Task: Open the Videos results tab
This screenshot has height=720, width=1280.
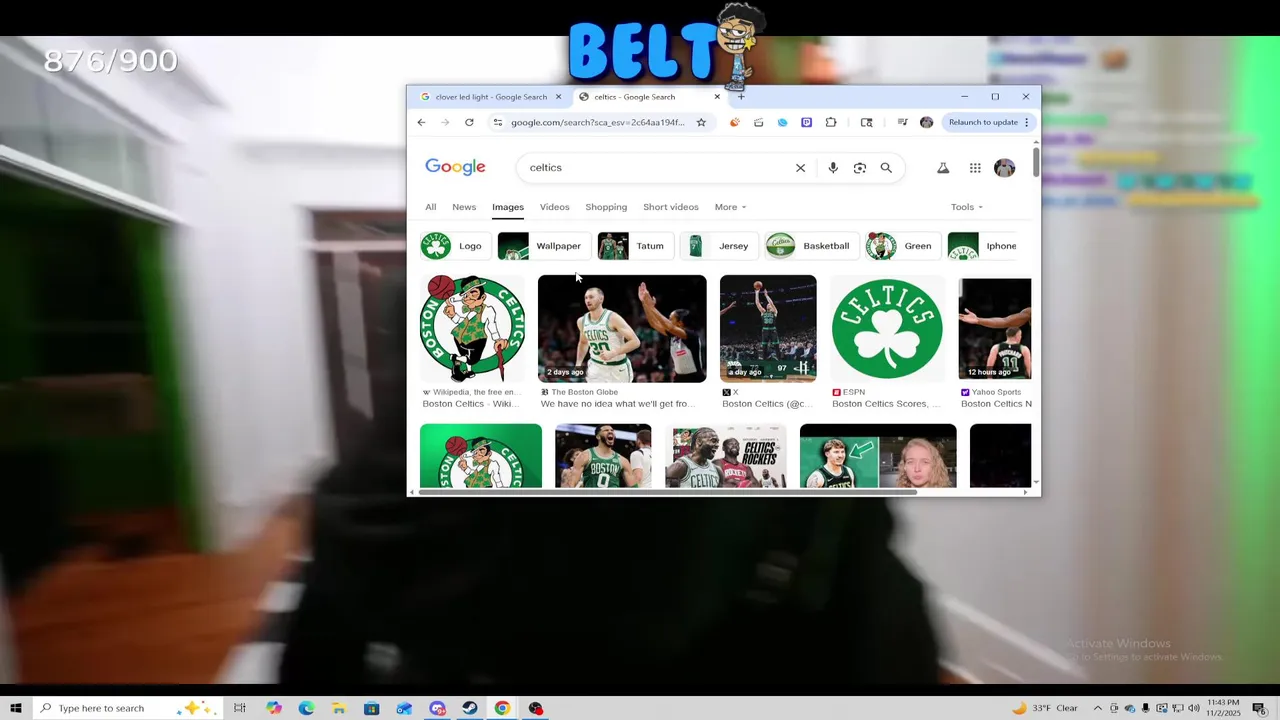Action: [x=554, y=207]
